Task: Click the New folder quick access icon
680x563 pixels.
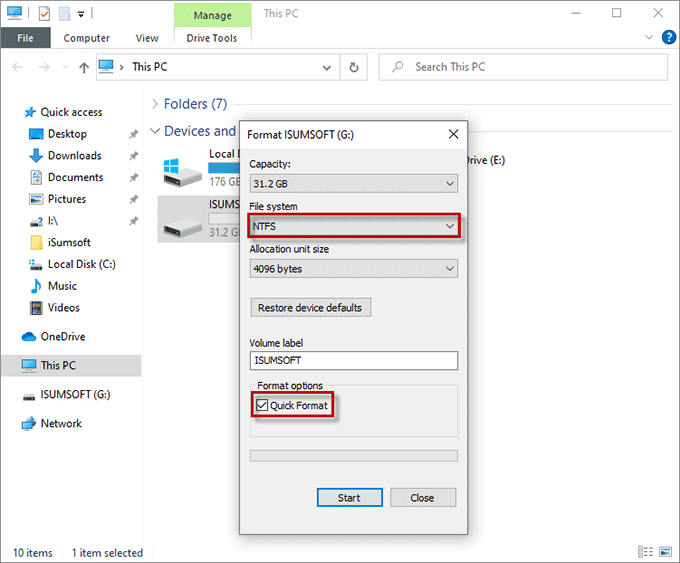Action: tap(65, 14)
